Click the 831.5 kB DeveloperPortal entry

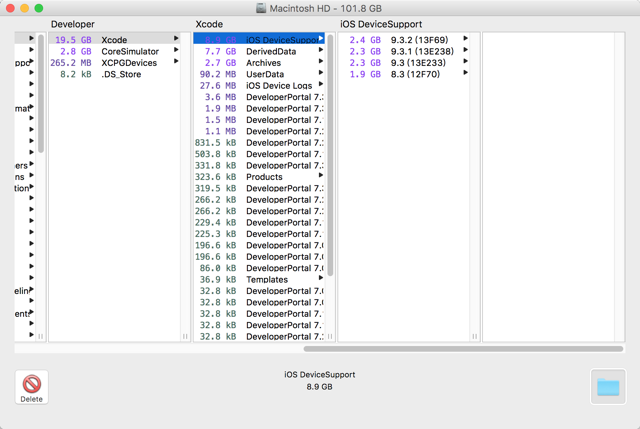point(259,142)
